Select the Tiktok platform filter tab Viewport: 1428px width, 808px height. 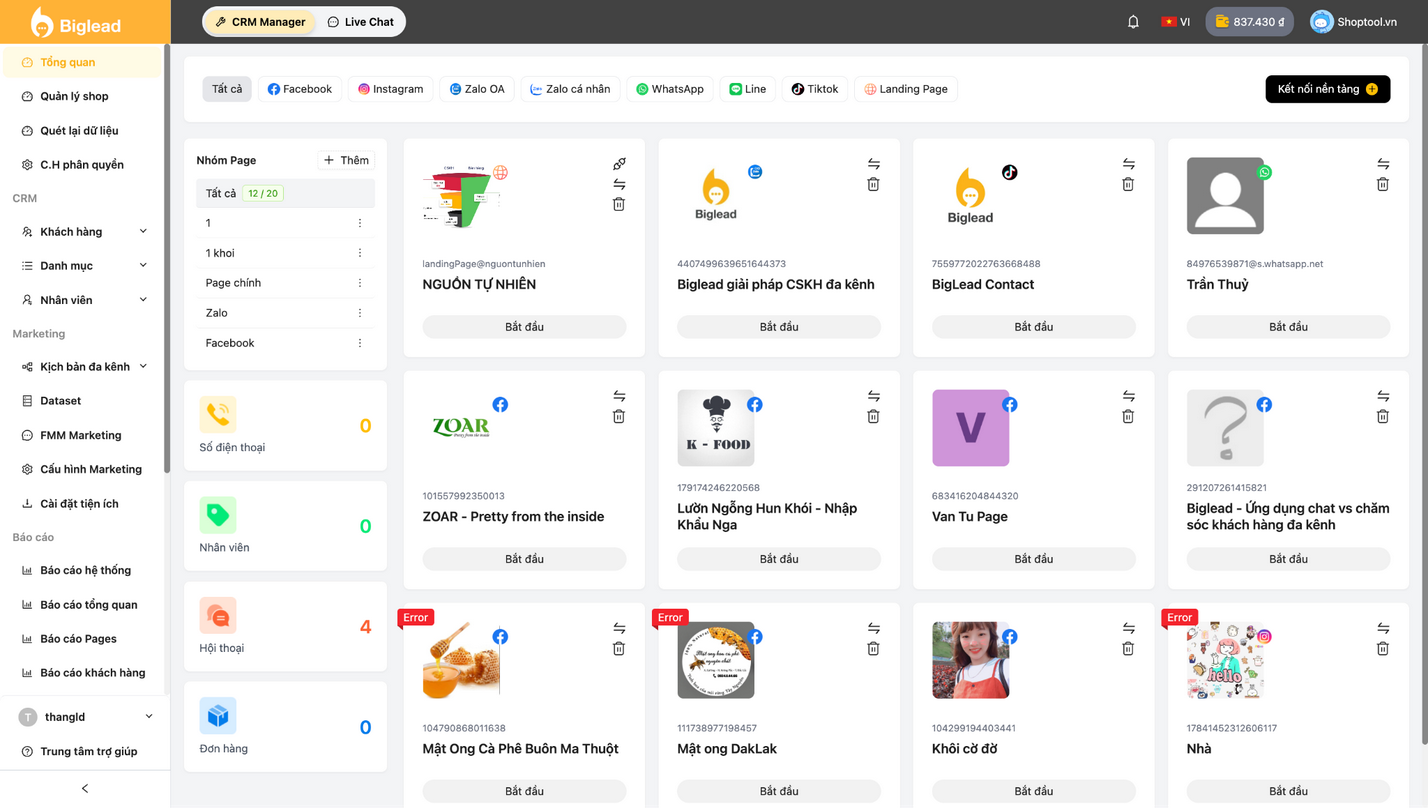815,89
